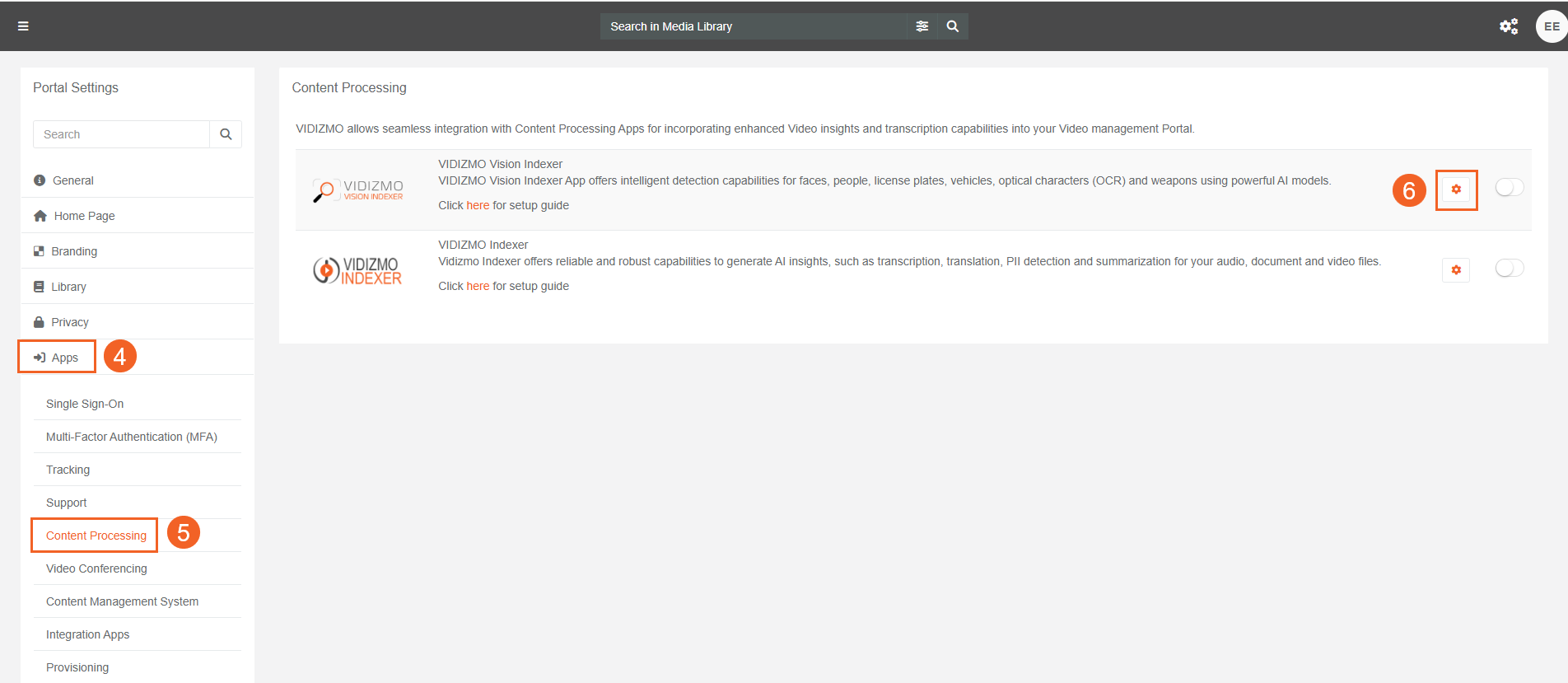The width and height of the screenshot is (1568, 683).
Task: Click the Portal Settings search icon
Action: pyautogui.click(x=226, y=134)
